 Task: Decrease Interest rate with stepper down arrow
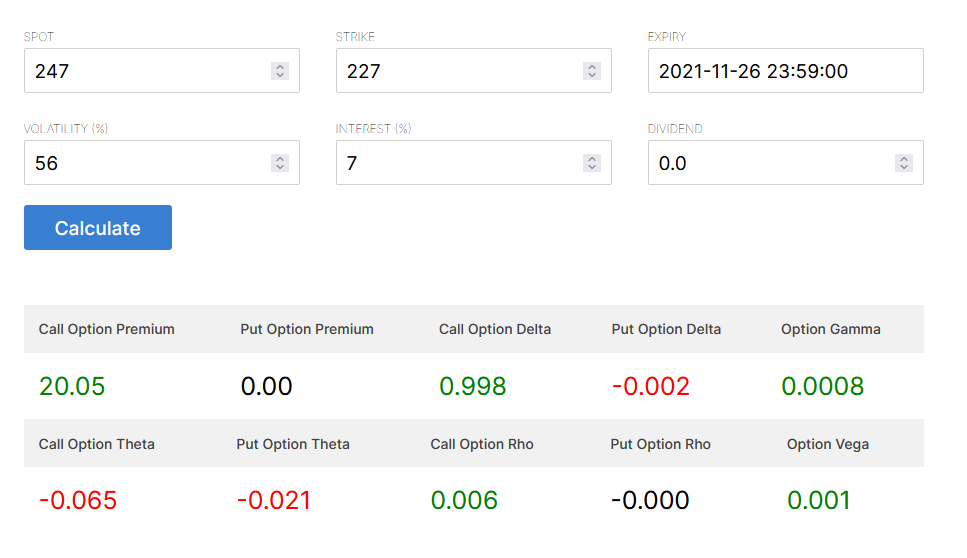(x=592, y=167)
